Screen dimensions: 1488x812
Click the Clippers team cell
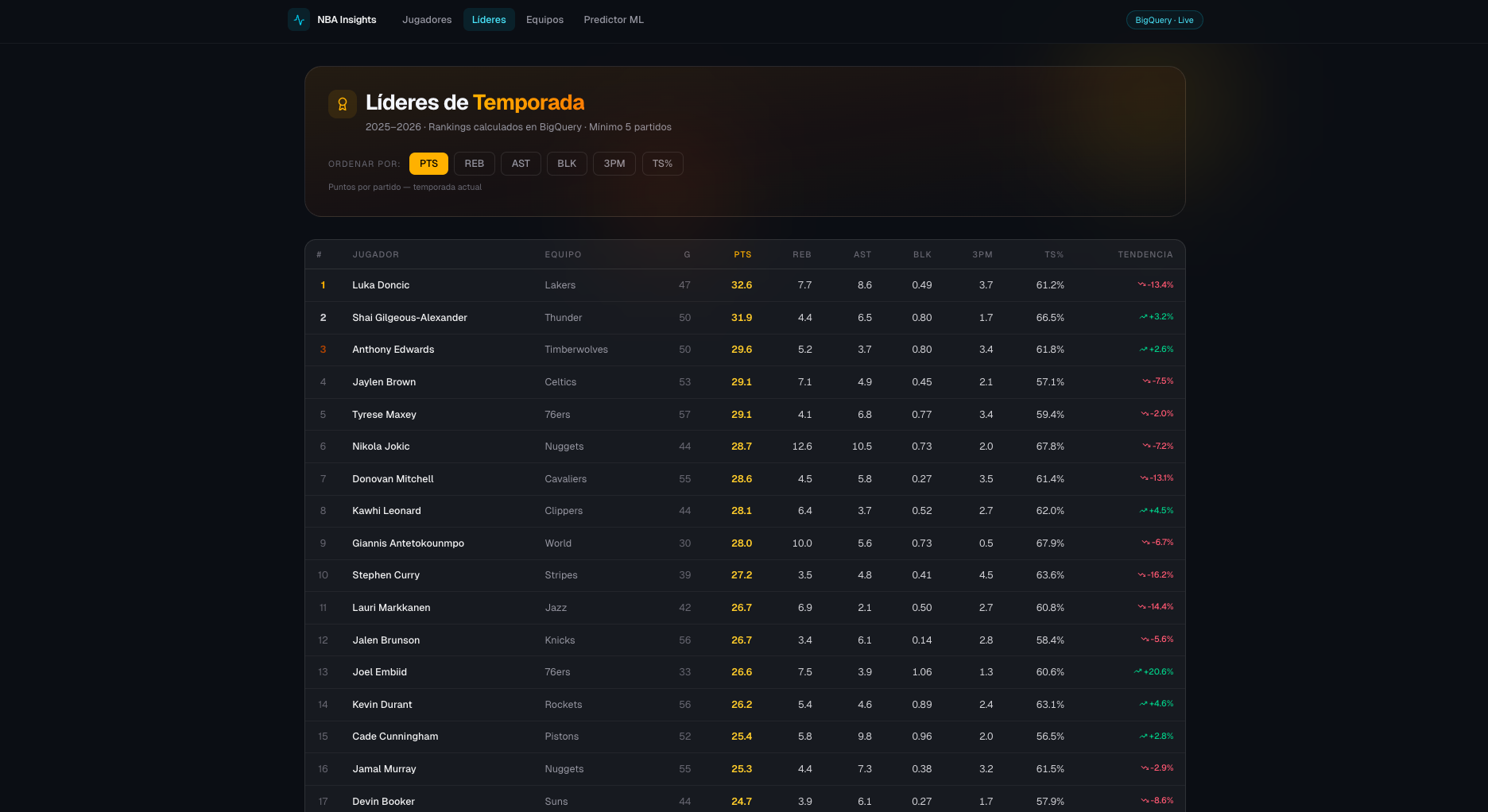point(564,511)
